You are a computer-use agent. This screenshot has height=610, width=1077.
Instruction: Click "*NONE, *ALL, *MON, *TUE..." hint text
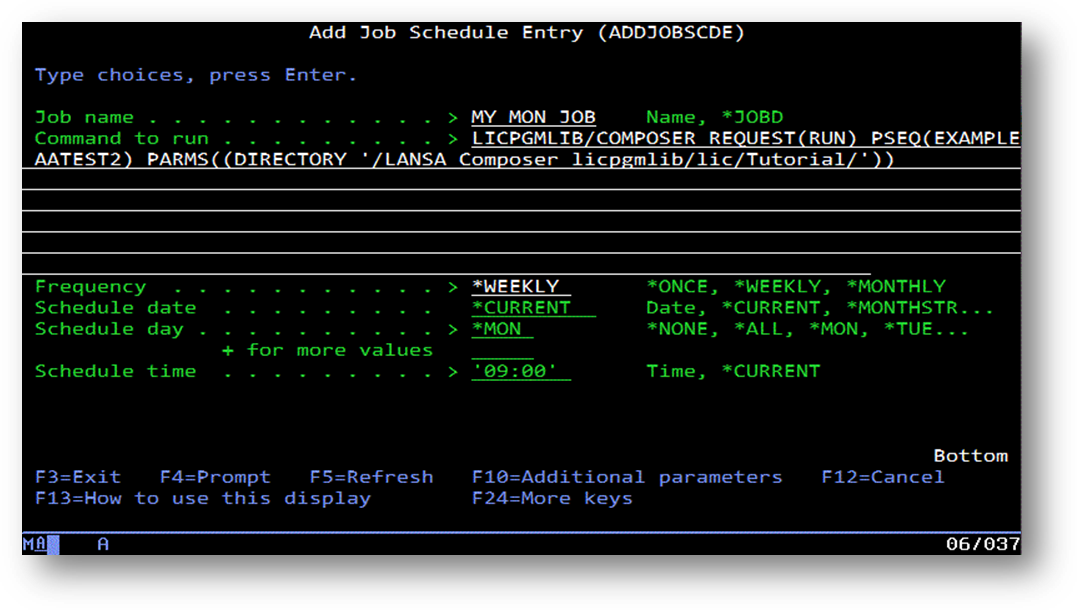[808, 329]
